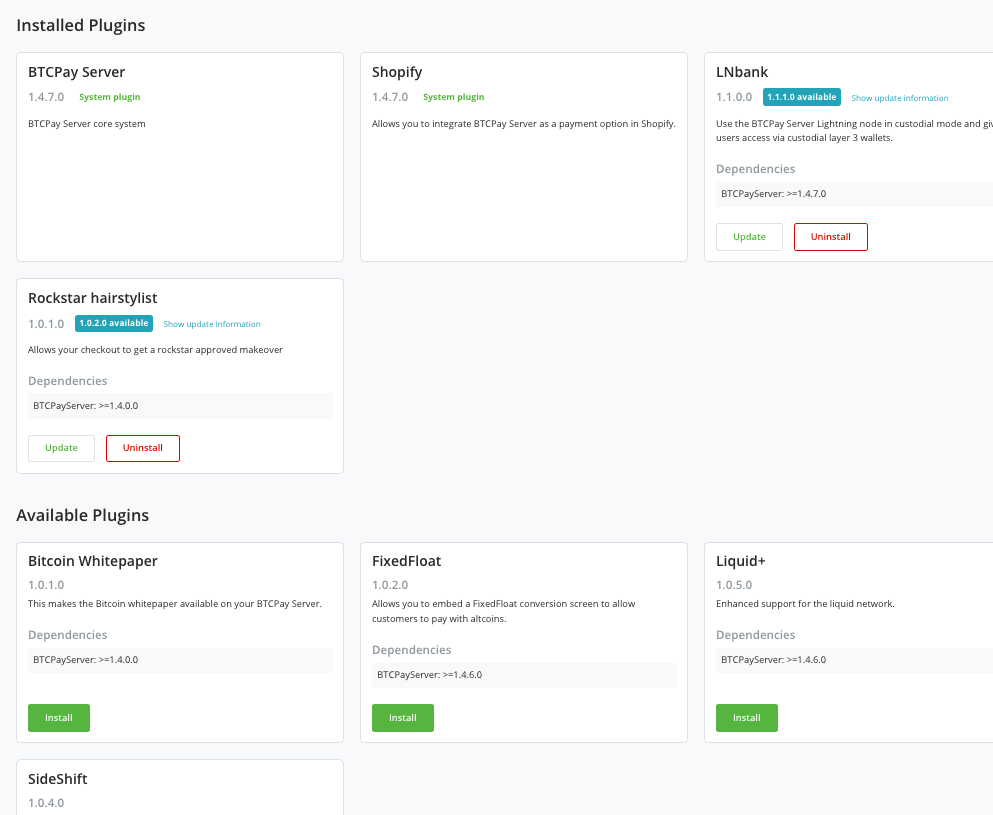Click 'Dependencies' label on Bitcoin Whitepaper card
The height and width of the screenshot is (815, 993).
tap(68, 635)
